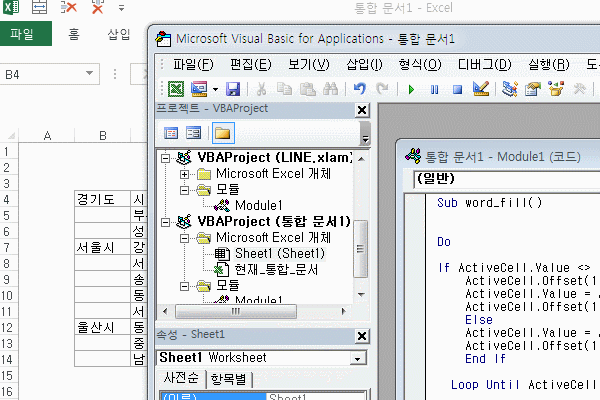
Task: Switch to Microsoft Excel view icon
Action: 176,89
